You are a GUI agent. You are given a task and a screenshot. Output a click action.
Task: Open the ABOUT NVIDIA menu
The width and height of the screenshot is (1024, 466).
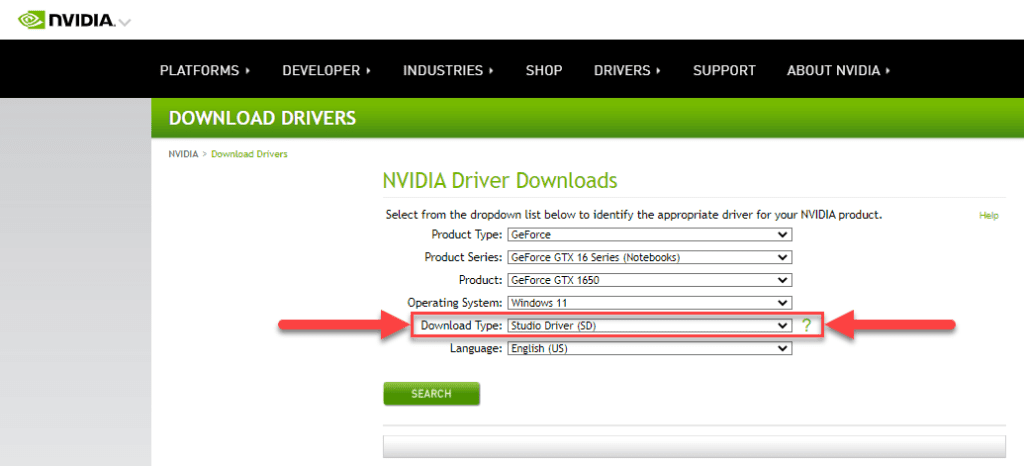click(x=839, y=70)
